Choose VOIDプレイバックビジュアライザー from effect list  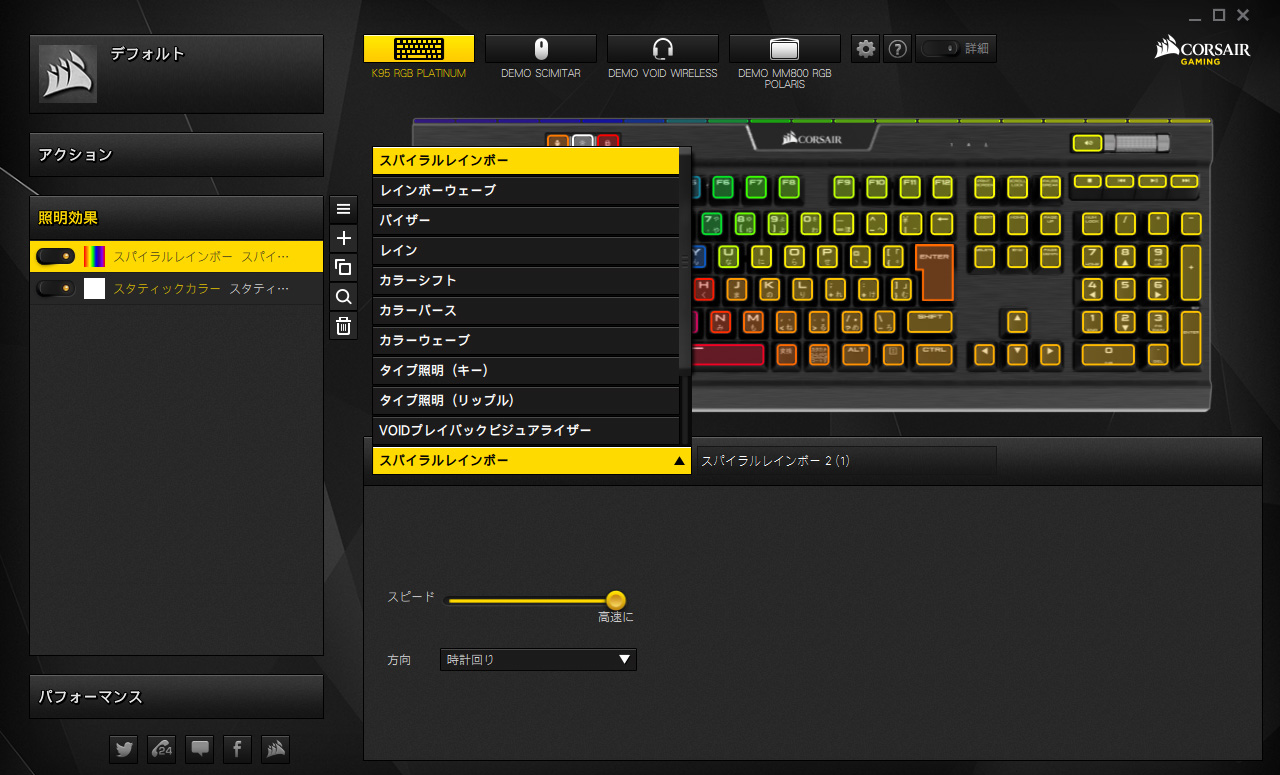[x=526, y=430]
